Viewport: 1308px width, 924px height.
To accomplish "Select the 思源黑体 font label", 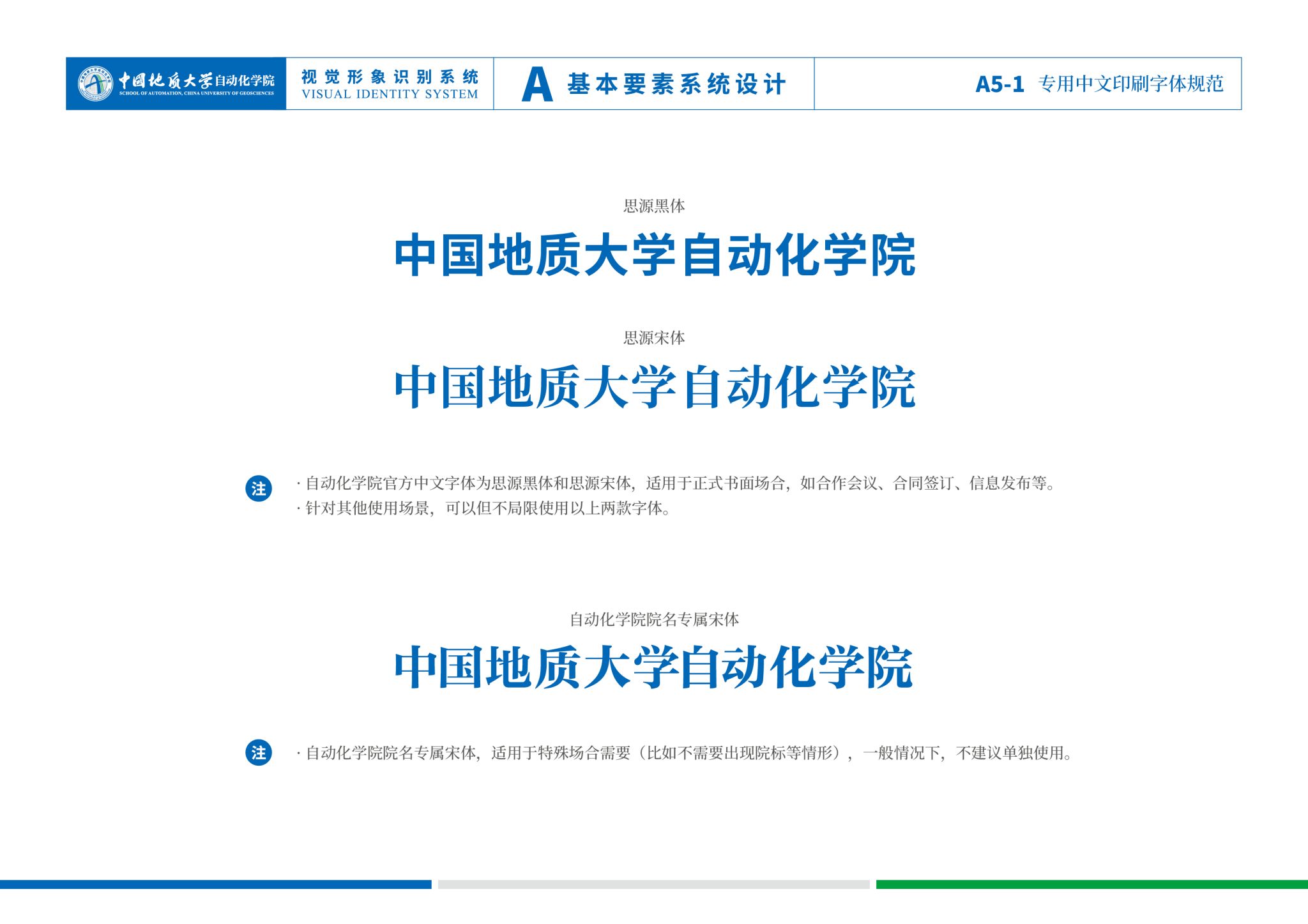I will click(x=654, y=206).
